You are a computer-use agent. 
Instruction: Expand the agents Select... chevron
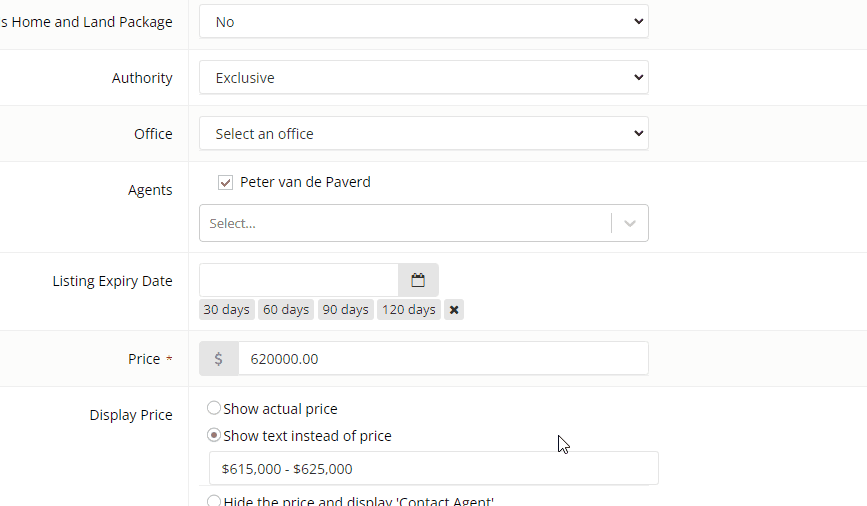pos(630,224)
